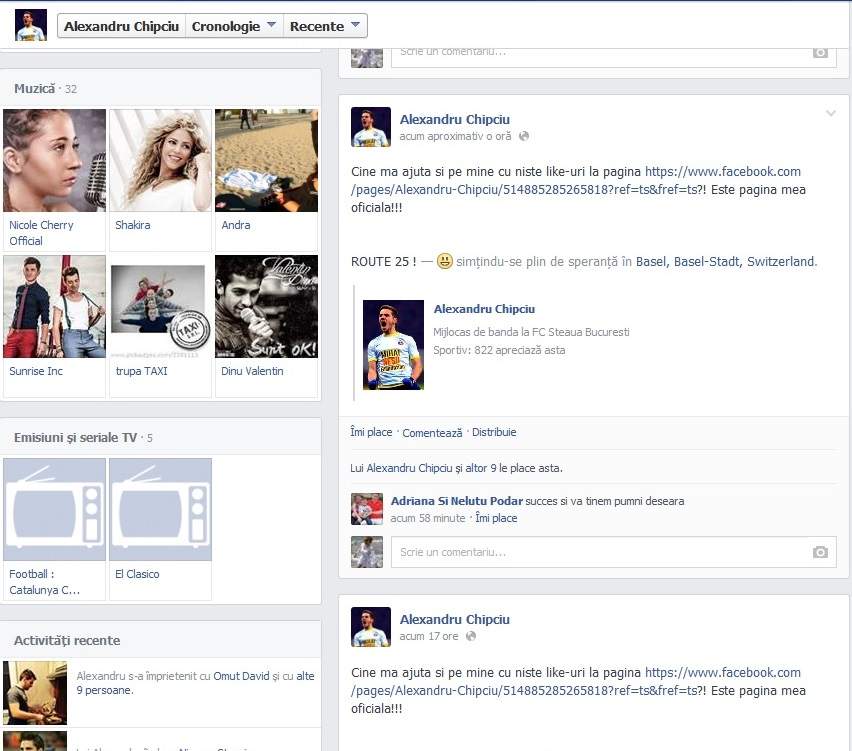Click the author avatar on the first post

(371, 127)
